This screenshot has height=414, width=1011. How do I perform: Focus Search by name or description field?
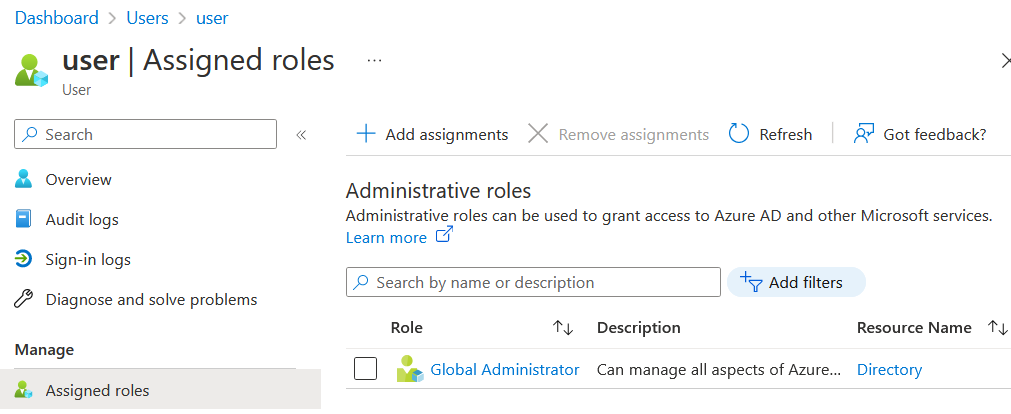[x=533, y=282]
